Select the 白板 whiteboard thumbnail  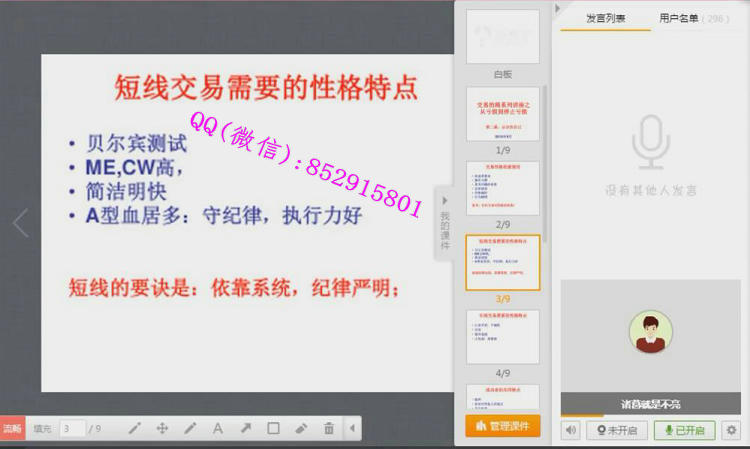502,38
